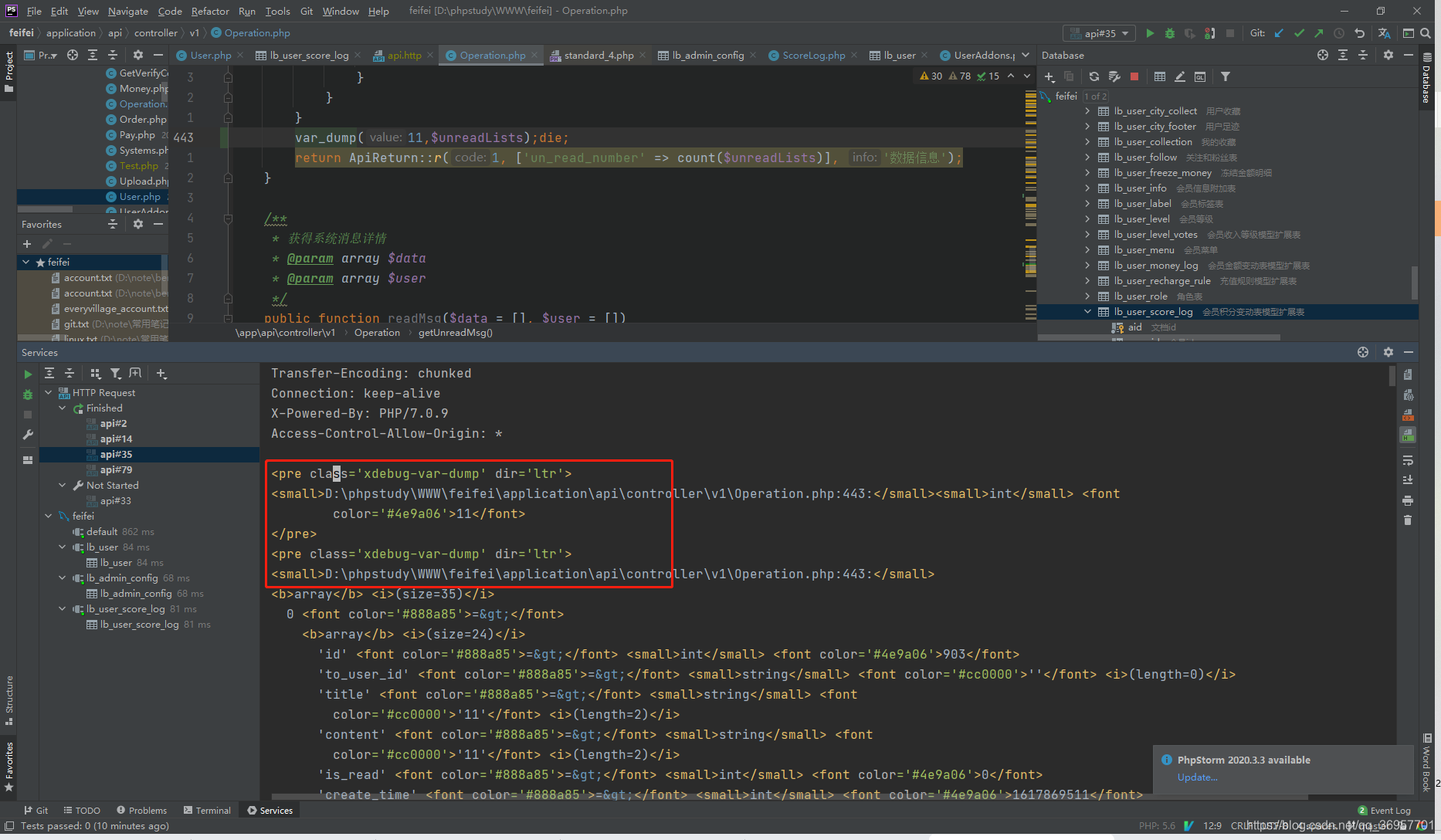Switch to the User.php editor tab
Image resolution: width=1441 pixels, height=840 pixels.
tap(210, 55)
